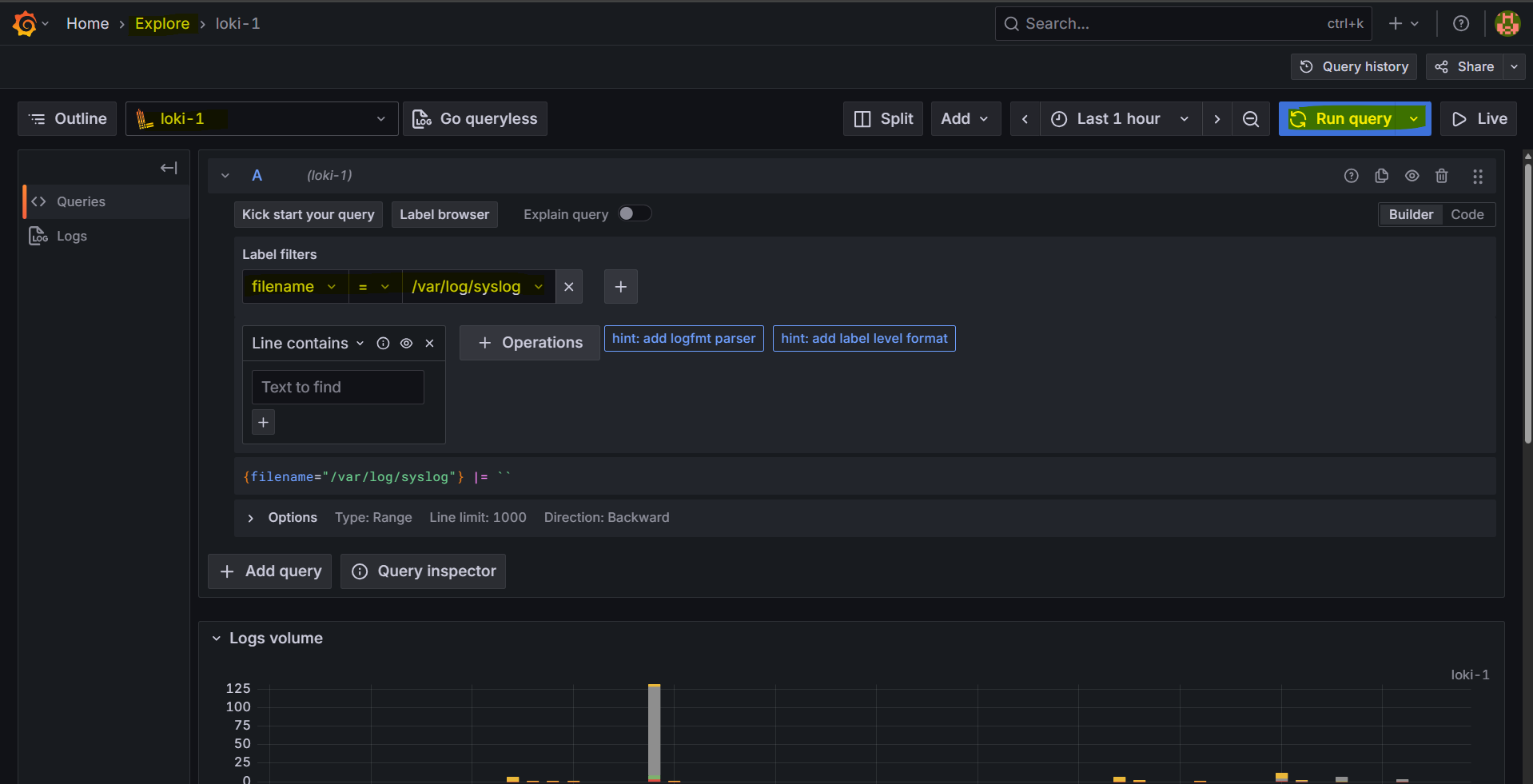Click the loki-1 breadcrumb text

click(237, 24)
